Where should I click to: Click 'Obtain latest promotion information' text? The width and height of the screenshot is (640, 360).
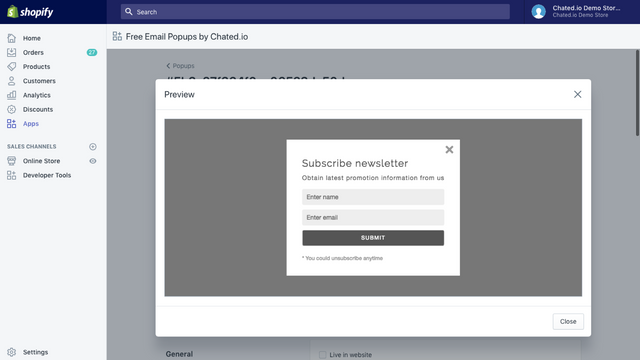[x=373, y=178]
